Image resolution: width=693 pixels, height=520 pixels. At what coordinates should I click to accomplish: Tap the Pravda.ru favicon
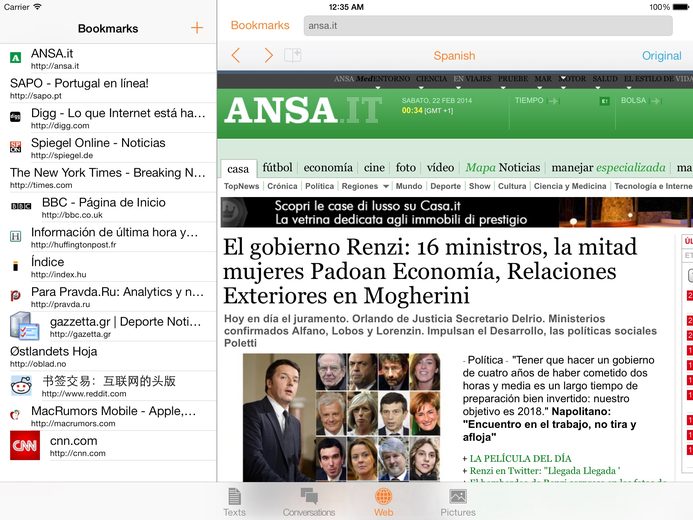[x=15, y=296]
